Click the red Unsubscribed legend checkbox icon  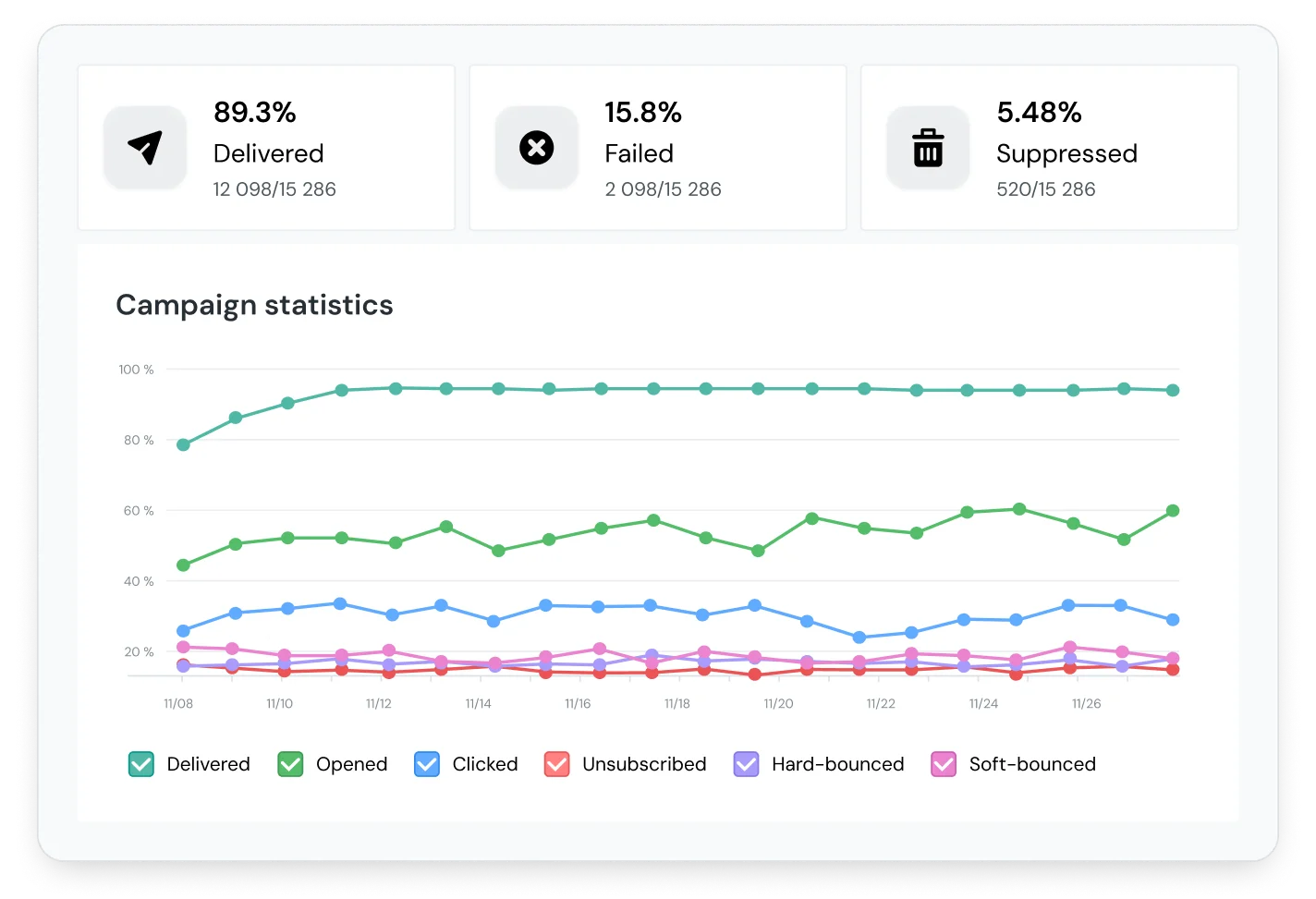click(x=555, y=764)
